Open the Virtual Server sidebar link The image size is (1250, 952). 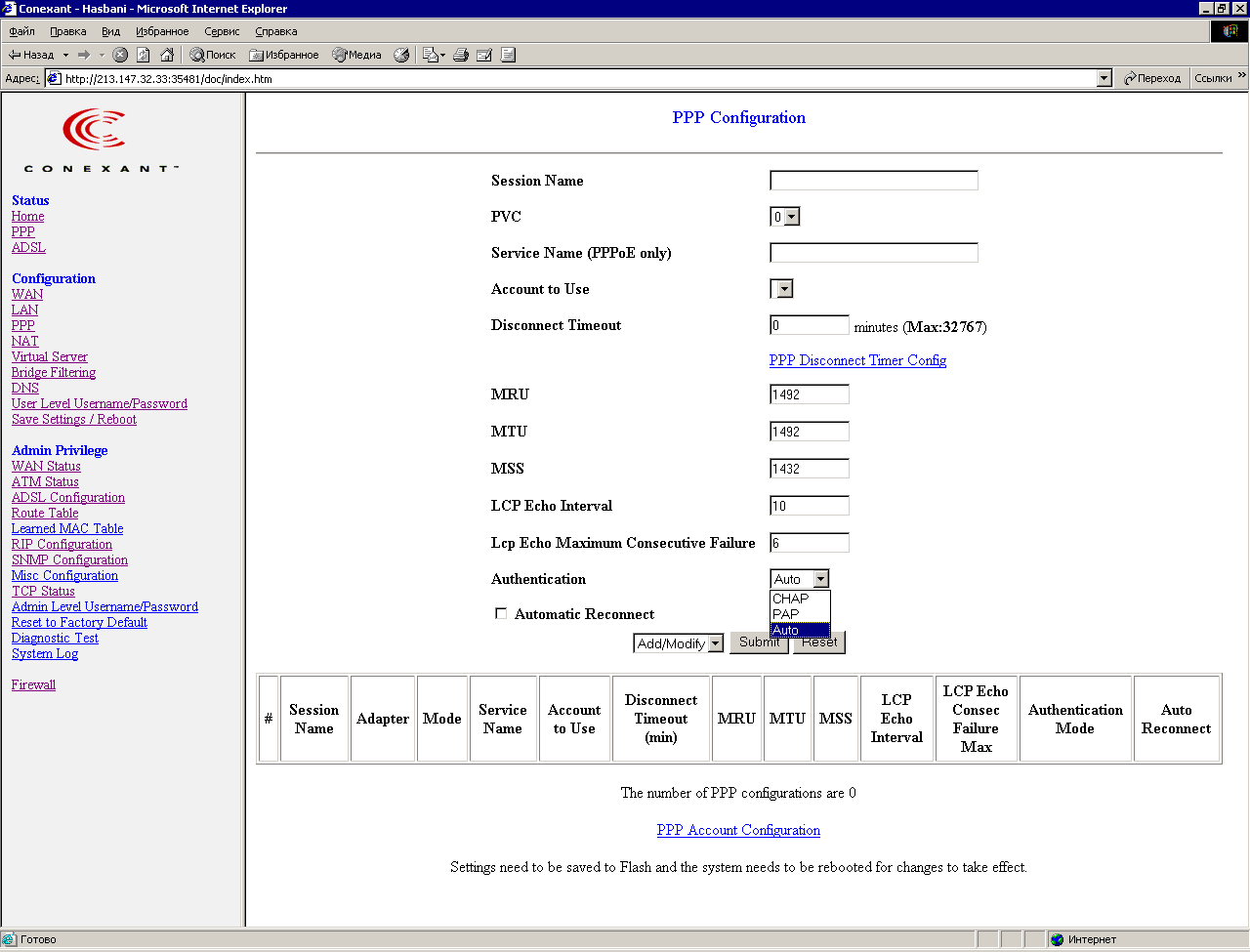point(50,356)
